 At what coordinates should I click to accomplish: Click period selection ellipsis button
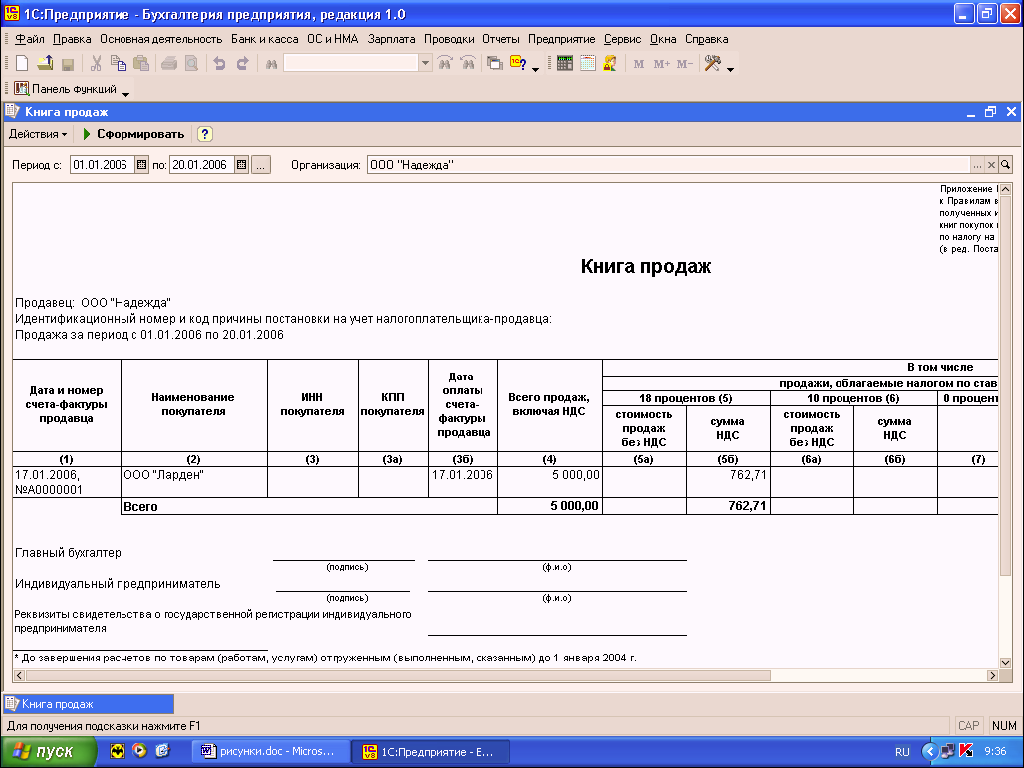(x=261, y=165)
